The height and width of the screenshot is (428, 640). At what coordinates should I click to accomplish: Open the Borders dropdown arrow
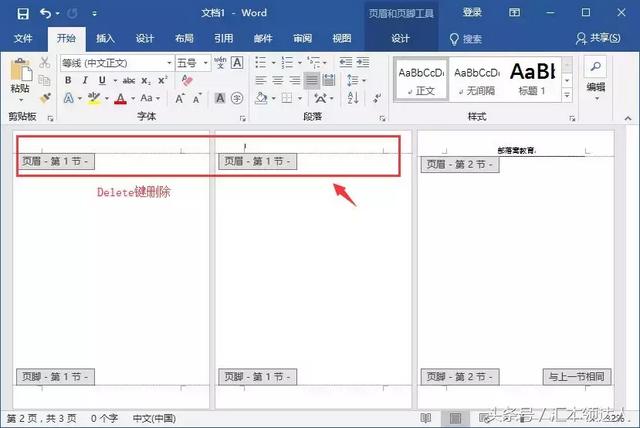point(300,98)
